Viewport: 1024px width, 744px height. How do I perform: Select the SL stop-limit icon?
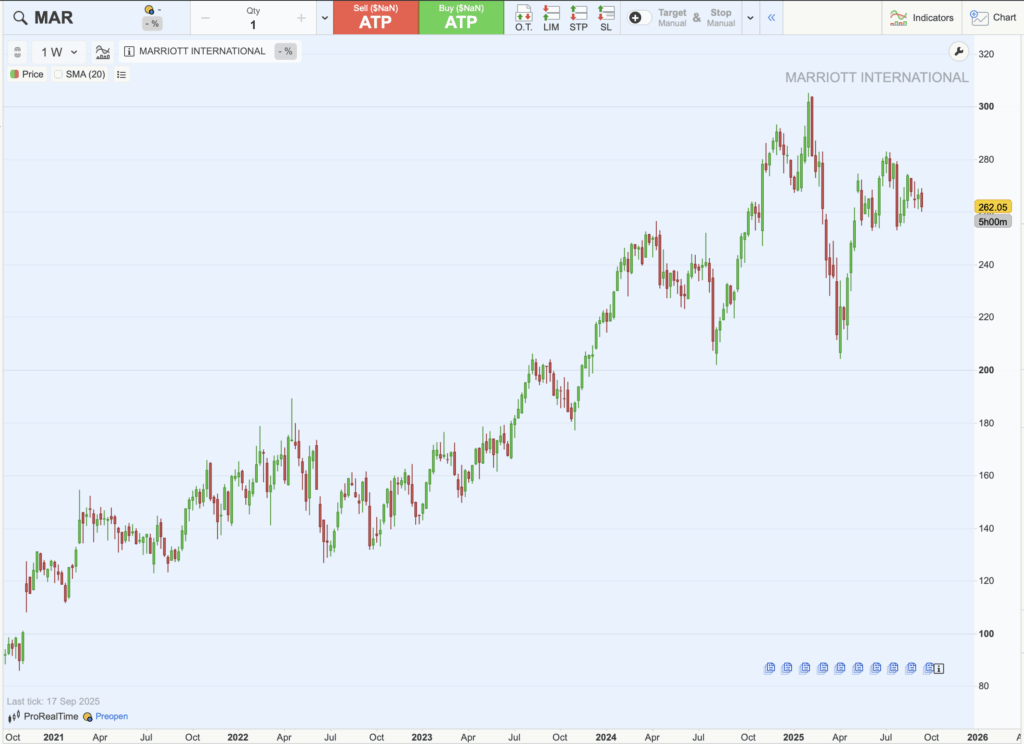click(x=605, y=17)
